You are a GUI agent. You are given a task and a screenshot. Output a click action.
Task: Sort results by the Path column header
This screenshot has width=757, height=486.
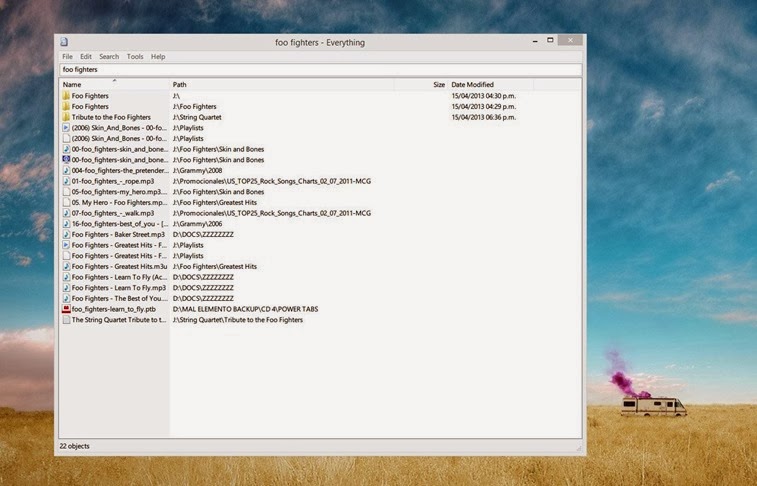(282, 84)
